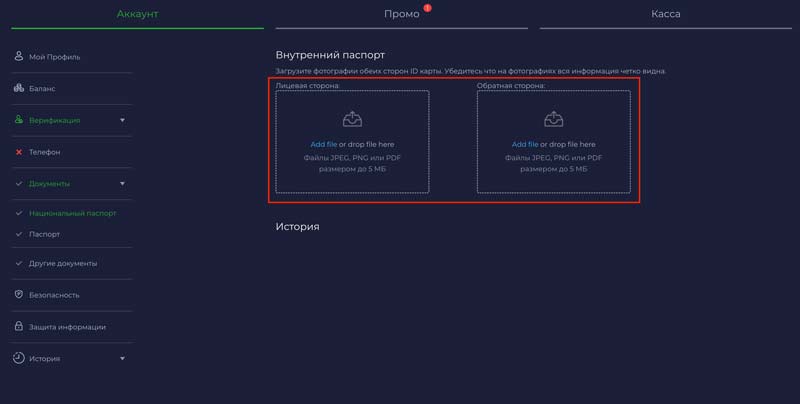Click the Мой Профиль user icon
Image resolution: width=800 pixels, height=404 pixels.
[19, 56]
